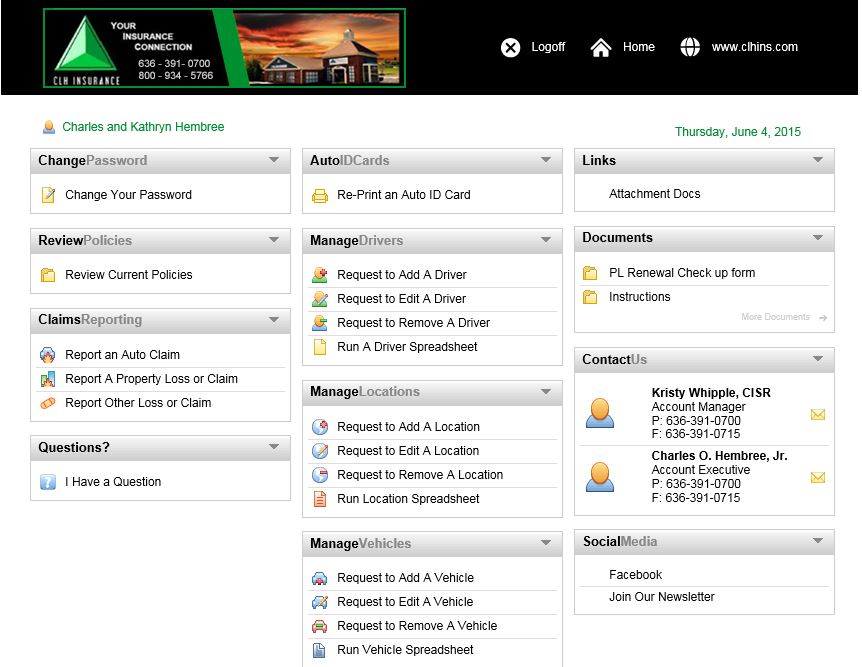Viewport: 862px width, 667px height.
Task: Click Report an Auto Claim text
Action: (123, 355)
